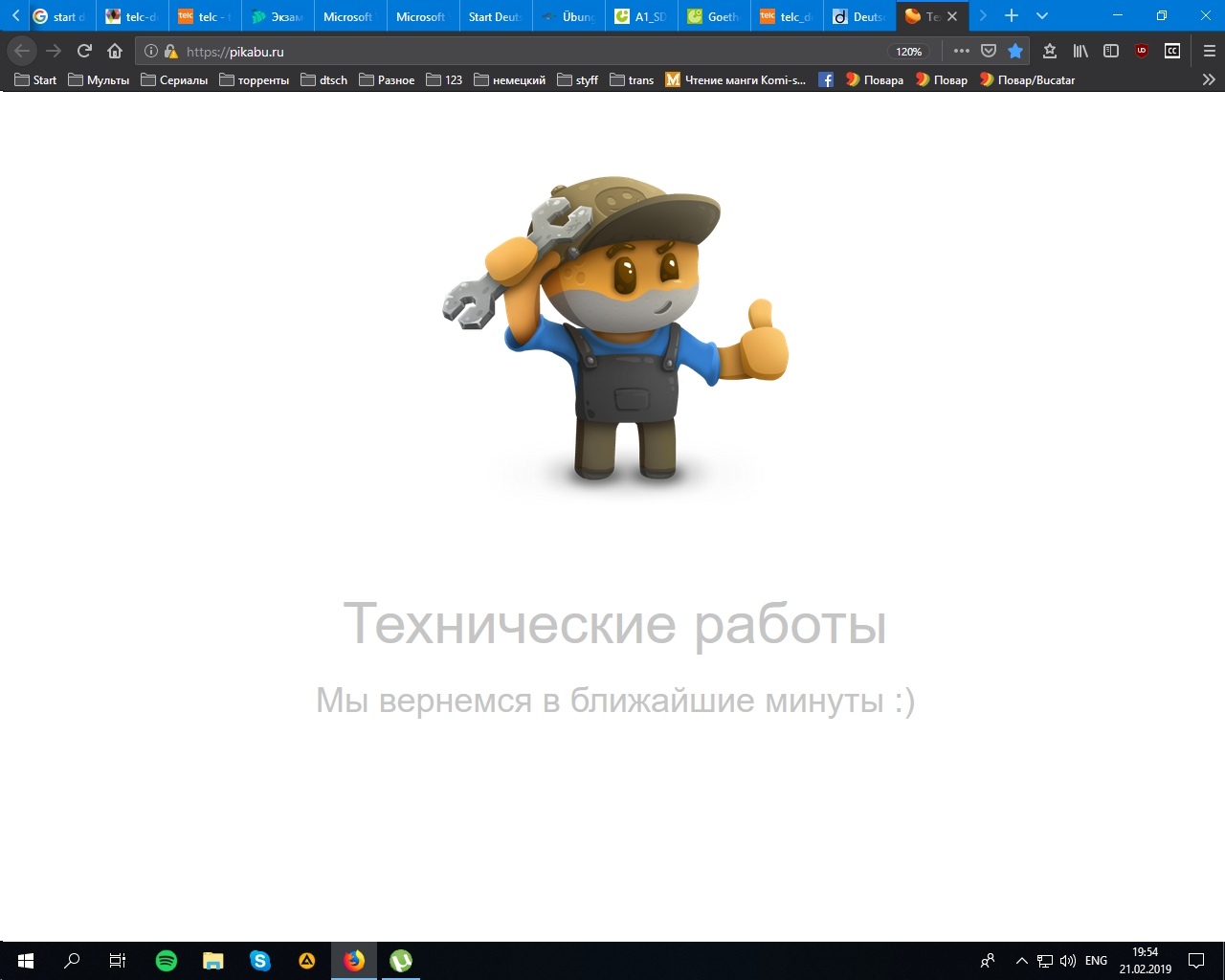Open the AIMP icon on the taskbar
The image size is (1225, 980).
click(307, 961)
